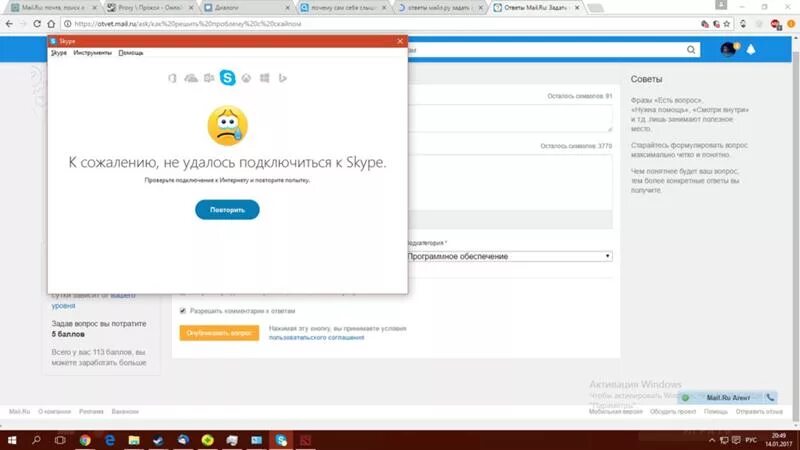Click the taskbar clock showing 20:49
Screen dimensions: 800x450
(x=779, y=440)
